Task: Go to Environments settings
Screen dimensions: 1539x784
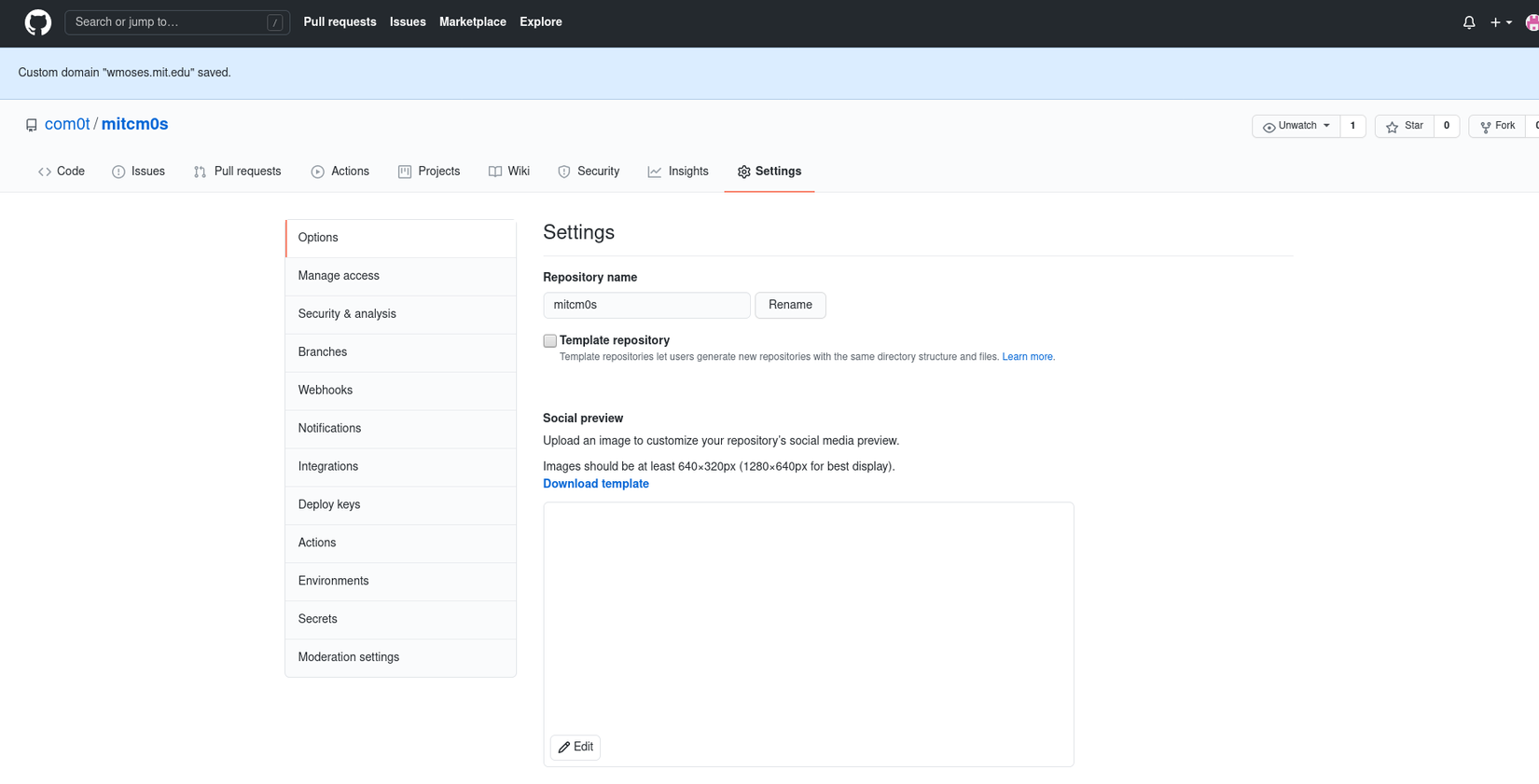Action: (x=401, y=583)
